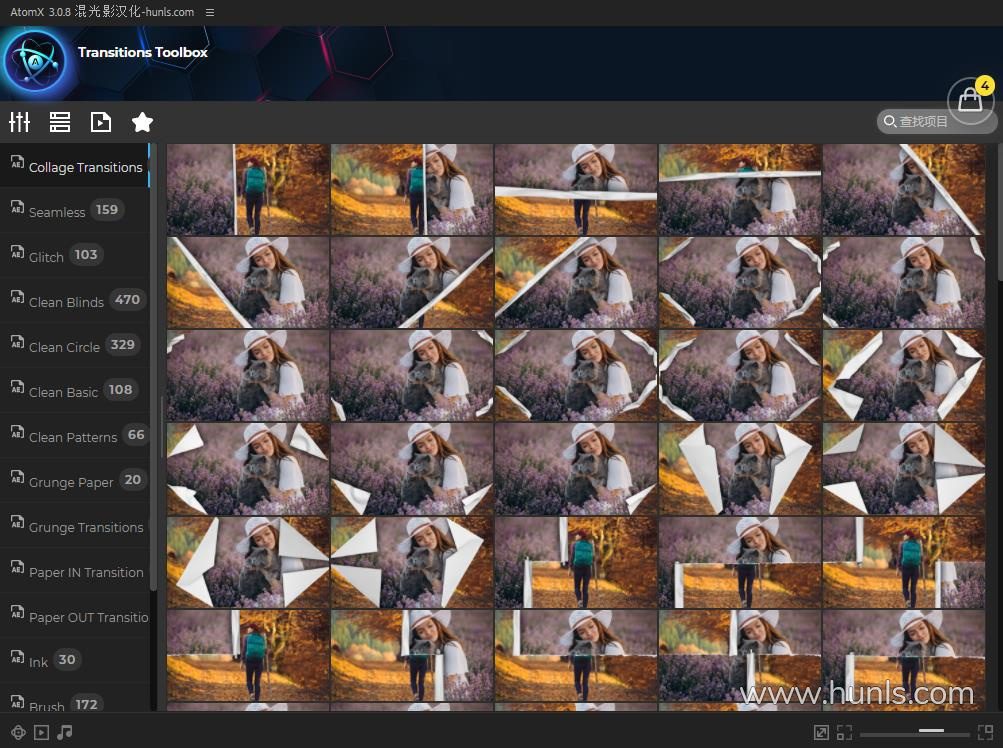Open the shopping bag cart icon
This screenshot has height=748, width=1003.
tap(970, 100)
